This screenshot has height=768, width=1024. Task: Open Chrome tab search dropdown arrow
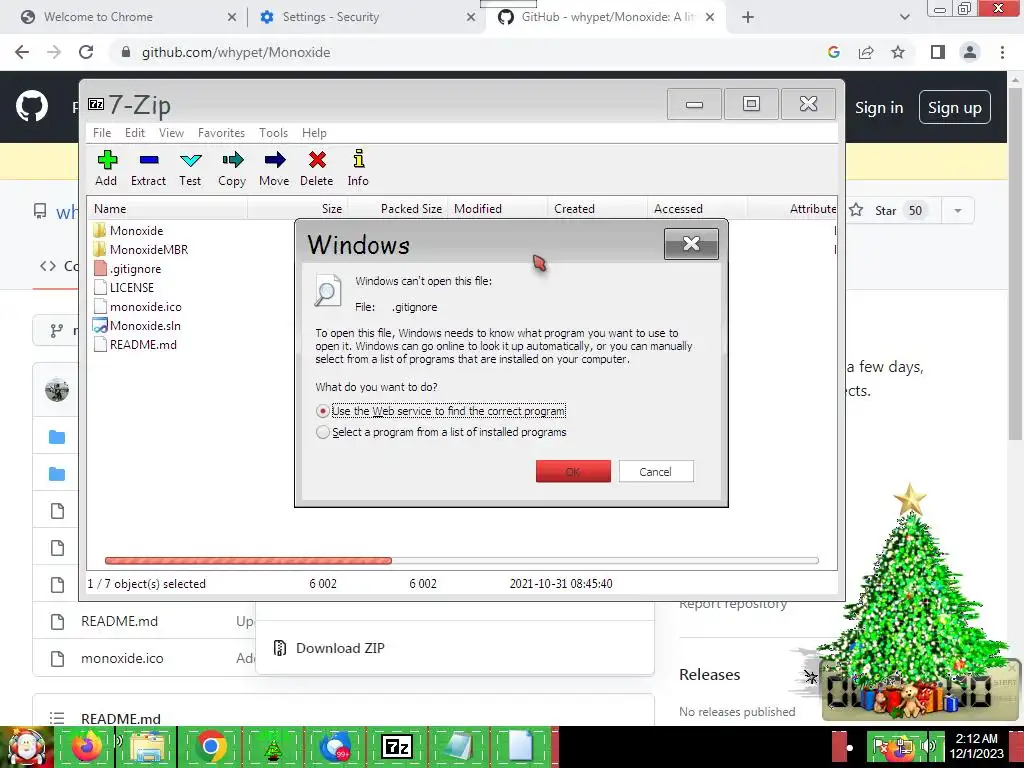[904, 18]
